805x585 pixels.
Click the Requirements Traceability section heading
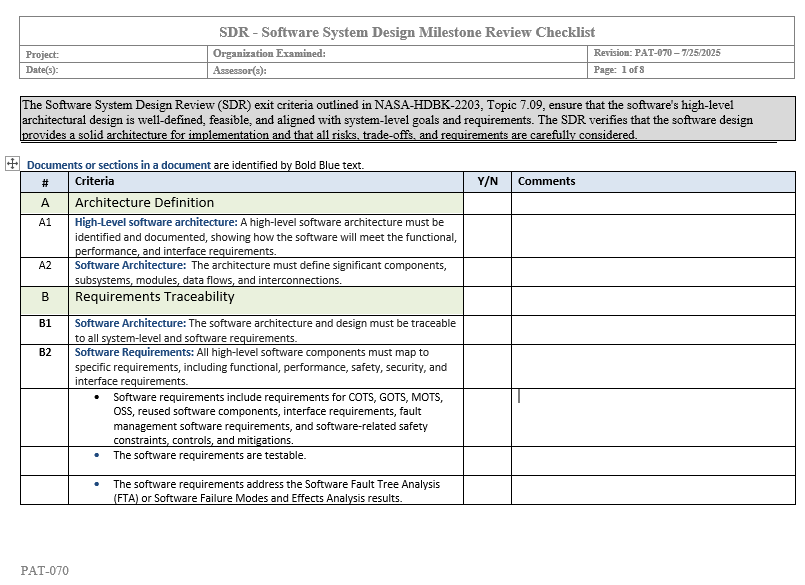[154, 297]
